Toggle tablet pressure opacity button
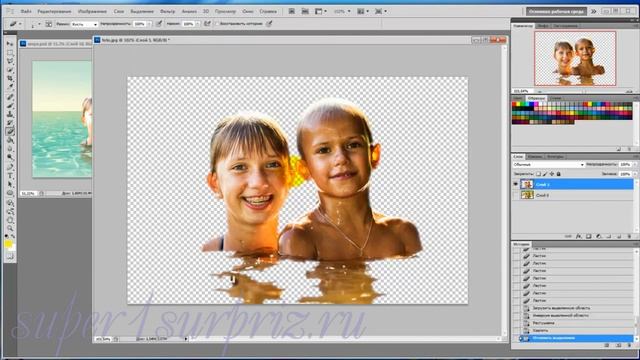This screenshot has height=360, width=640. click(x=159, y=24)
